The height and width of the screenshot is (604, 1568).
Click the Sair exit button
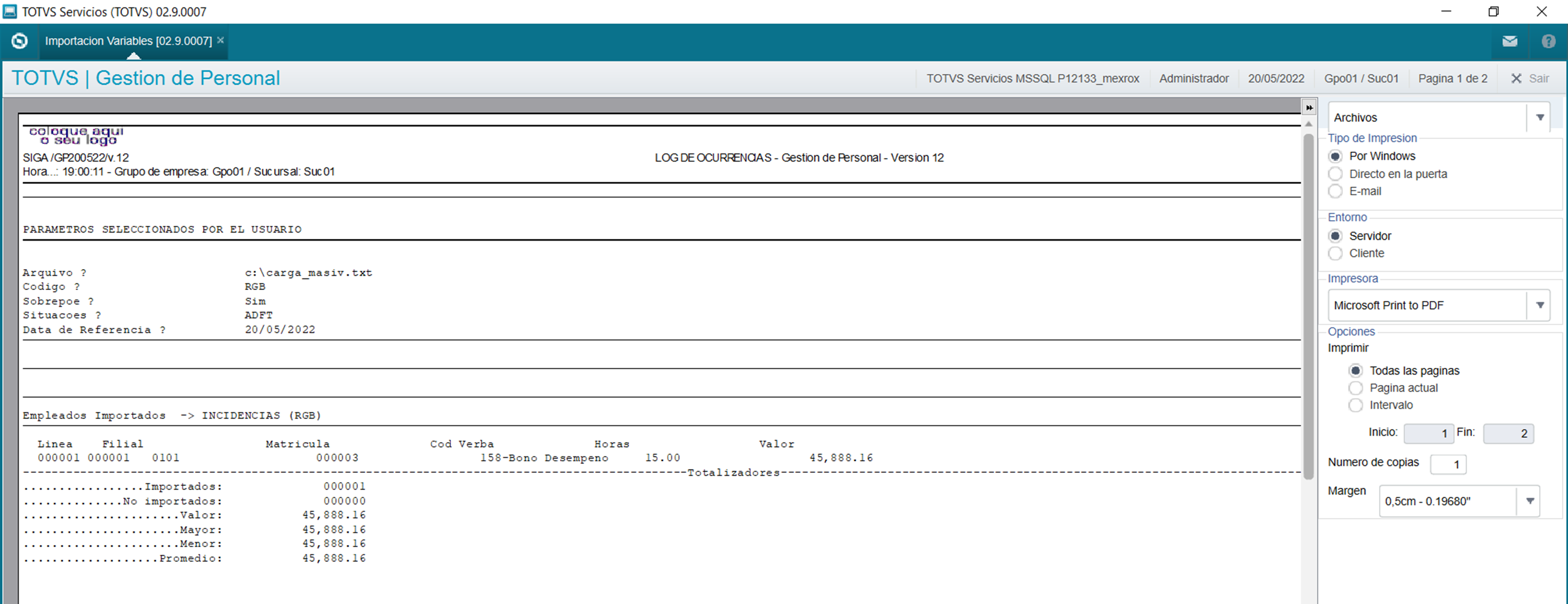tap(1530, 78)
